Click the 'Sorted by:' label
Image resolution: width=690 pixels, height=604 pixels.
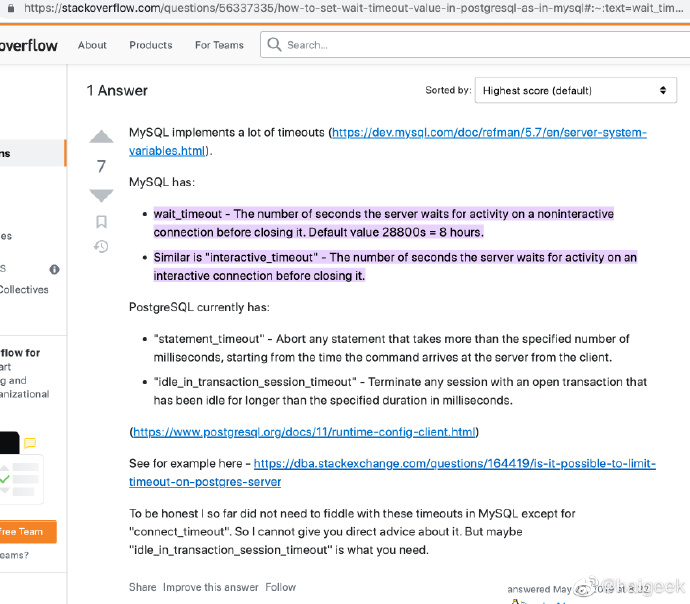tap(448, 90)
